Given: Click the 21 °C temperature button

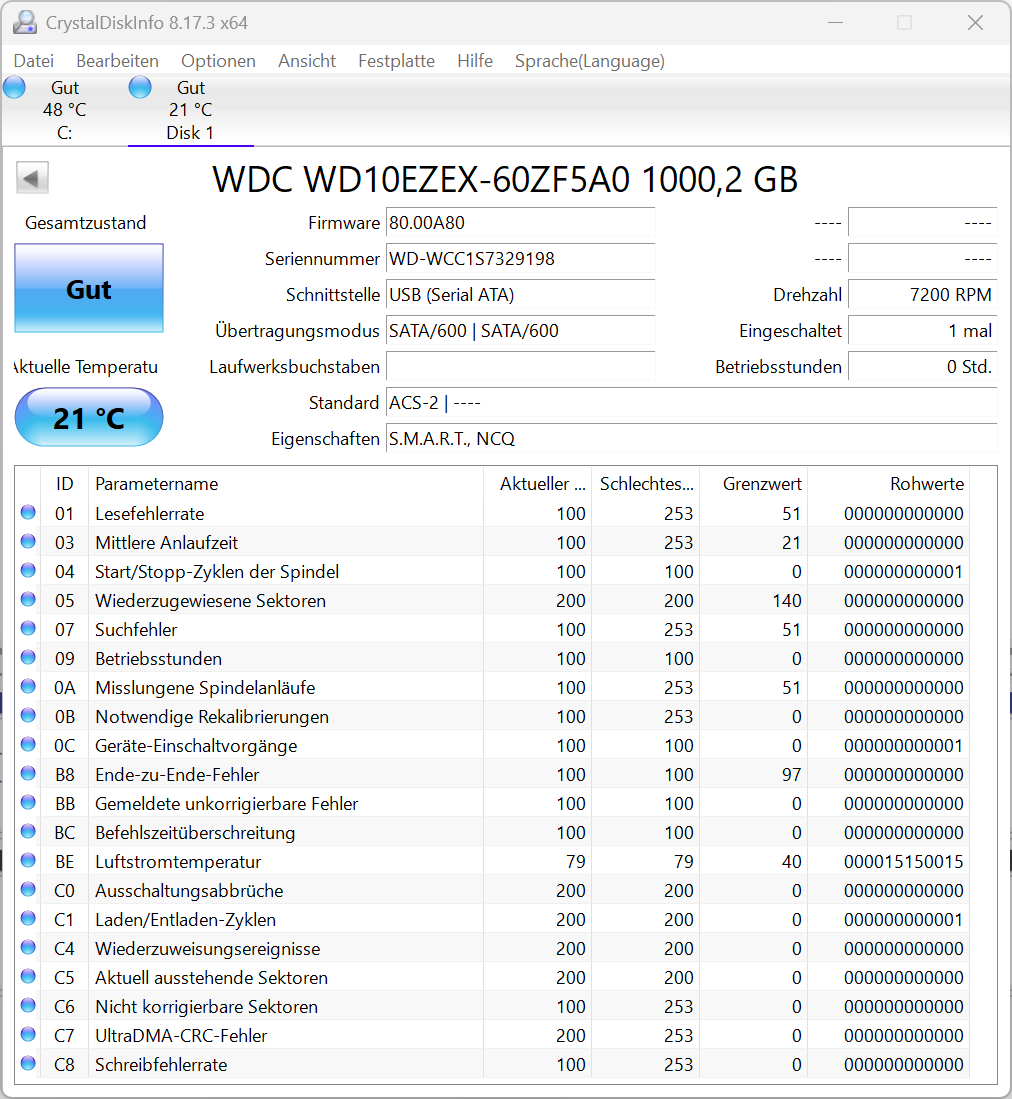Looking at the screenshot, I should tap(89, 418).
